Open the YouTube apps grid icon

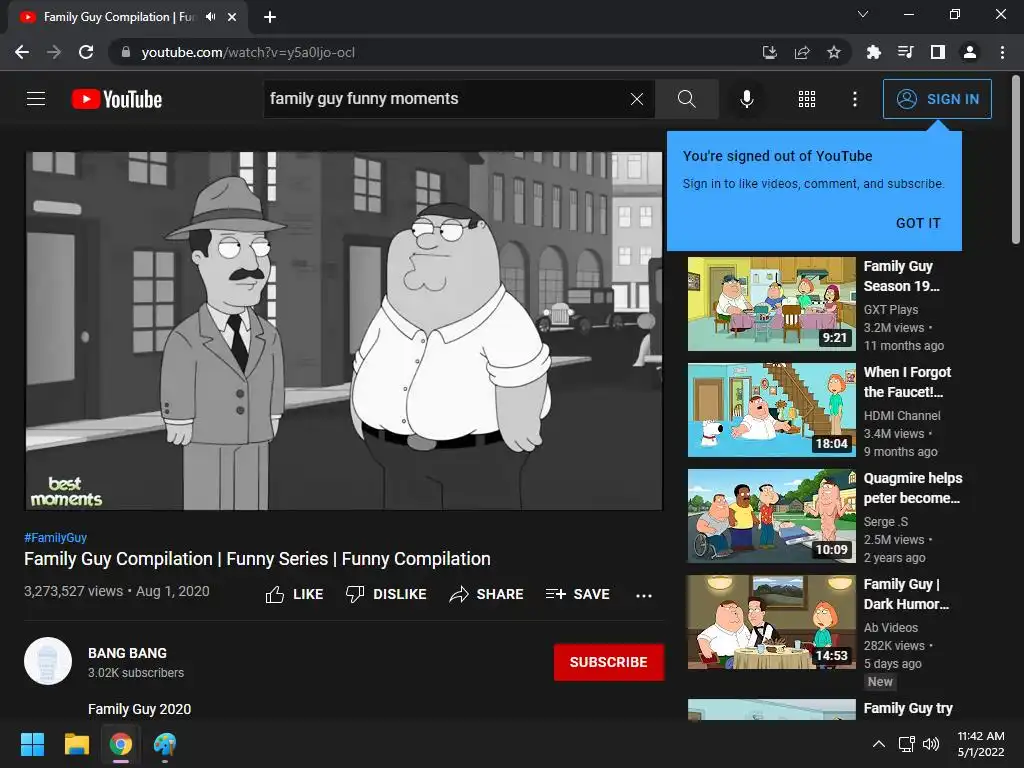tap(807, 99)
